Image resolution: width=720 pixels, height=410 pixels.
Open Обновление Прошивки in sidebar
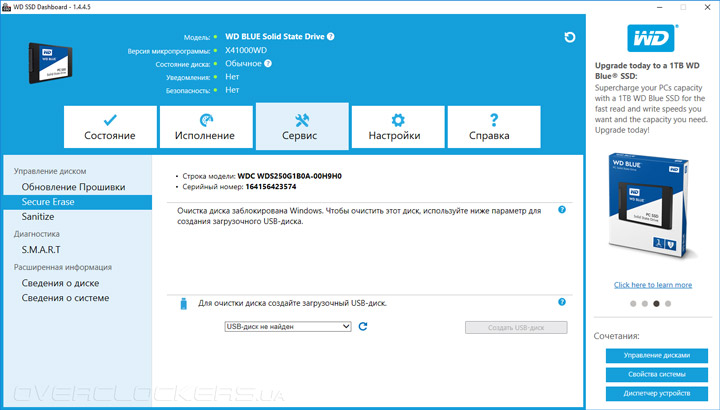pyautogui.click(x=73, y=187)
